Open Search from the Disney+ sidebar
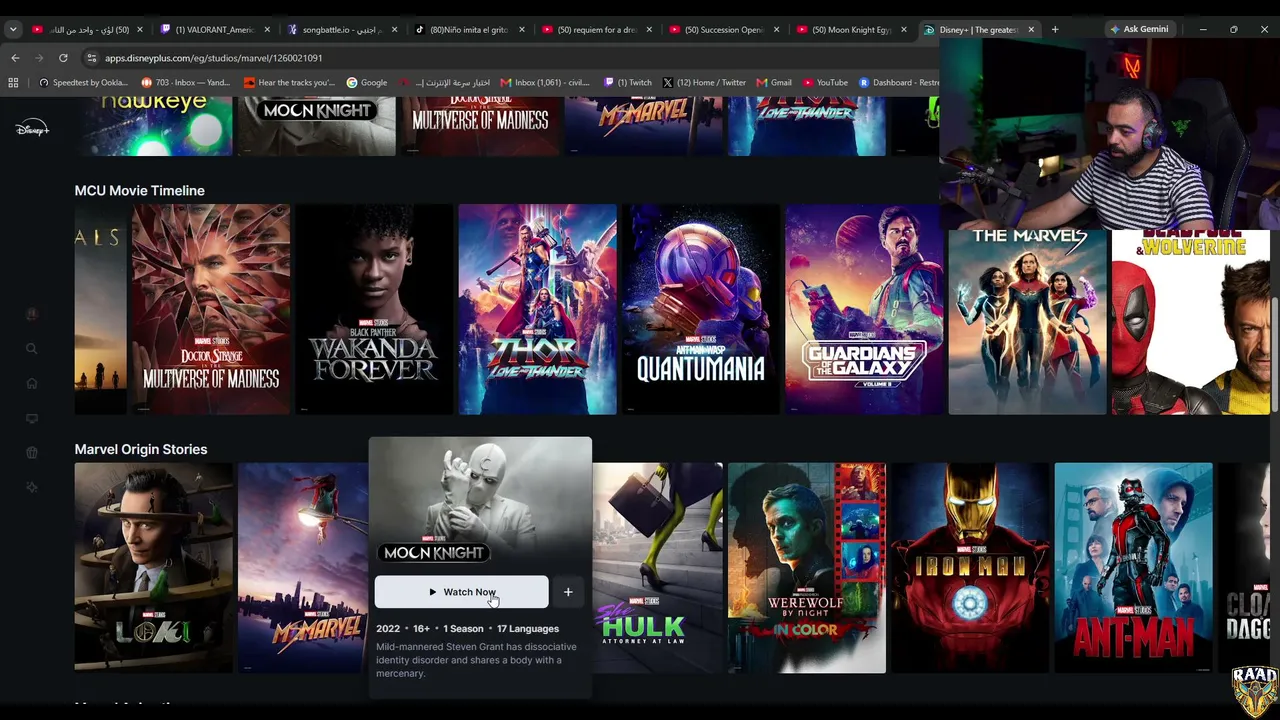This screenshot has width=1280, height=720. coord(31,349)
